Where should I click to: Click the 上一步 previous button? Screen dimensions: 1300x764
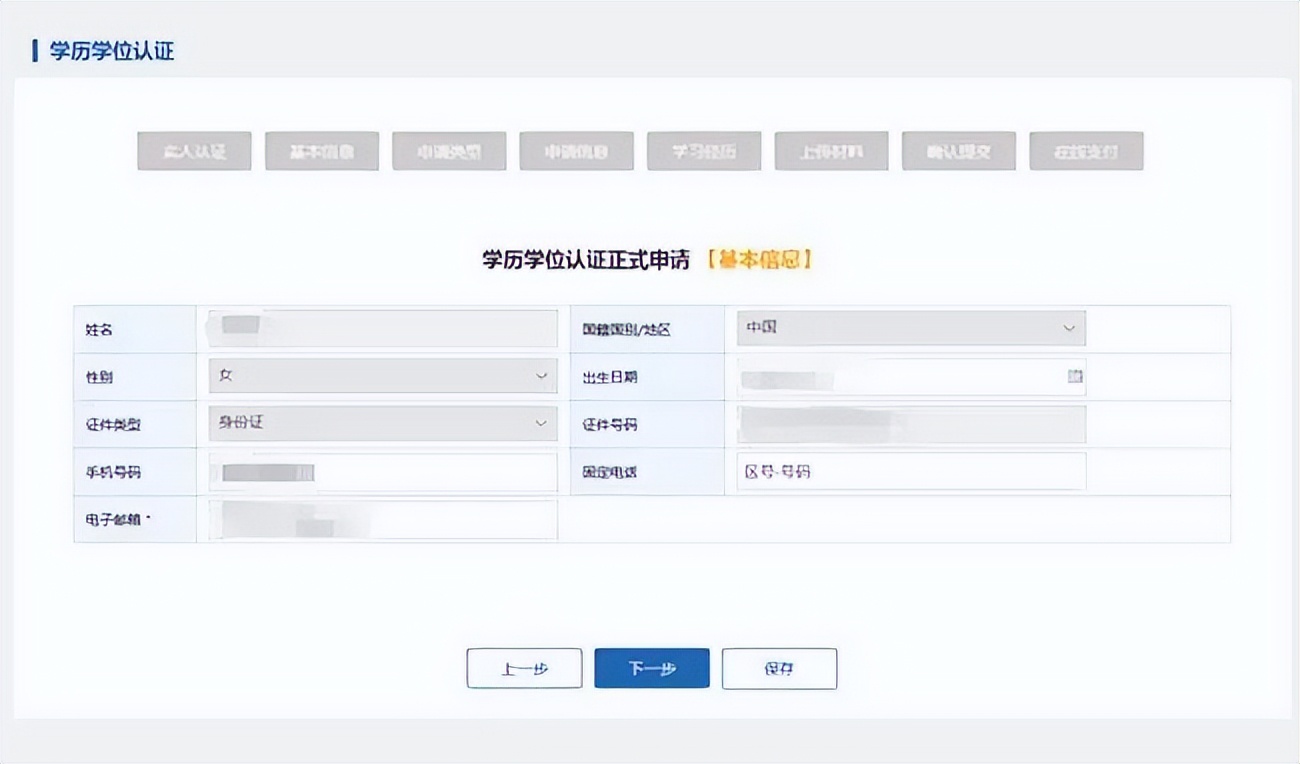click(x=523, y=668)
